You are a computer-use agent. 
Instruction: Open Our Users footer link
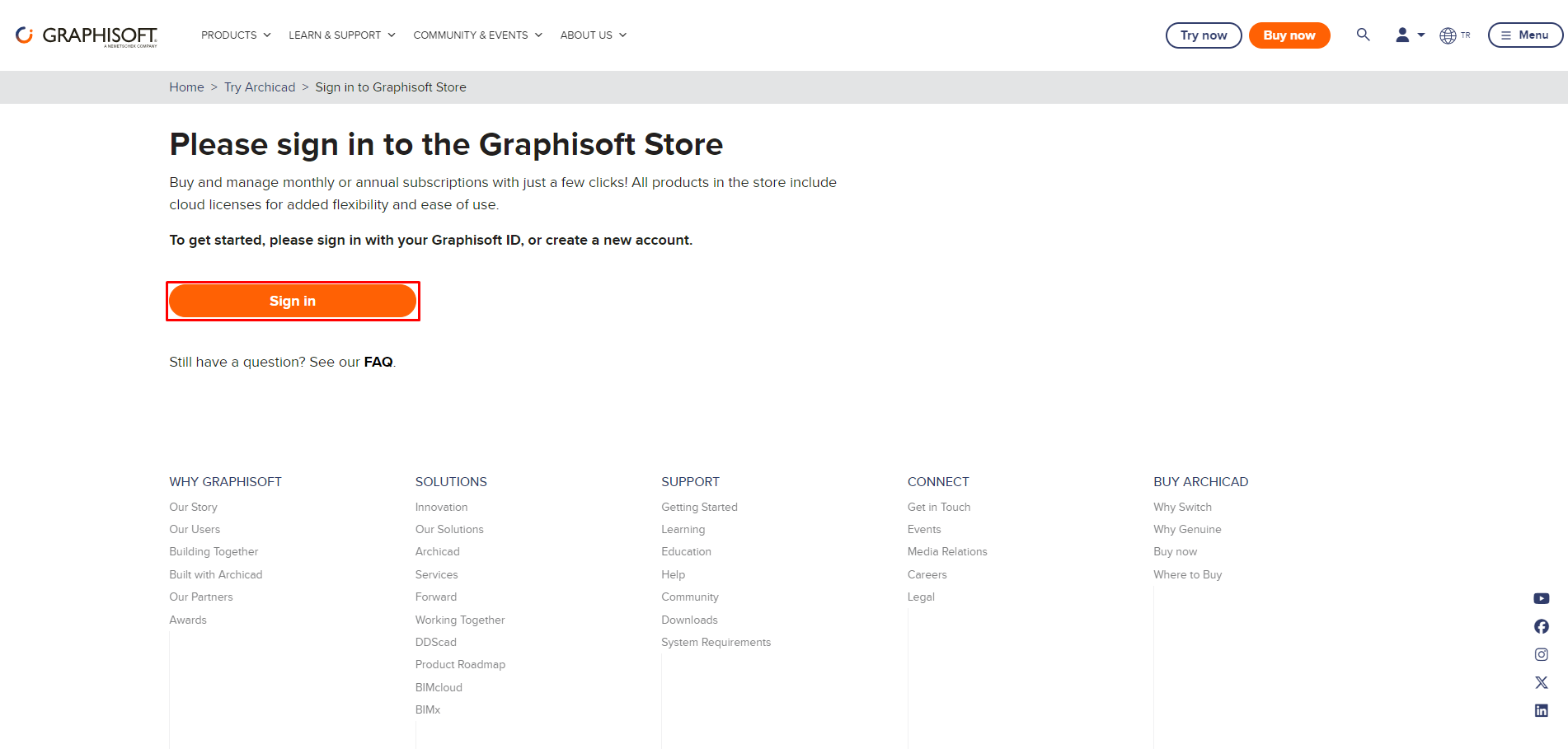195,529
